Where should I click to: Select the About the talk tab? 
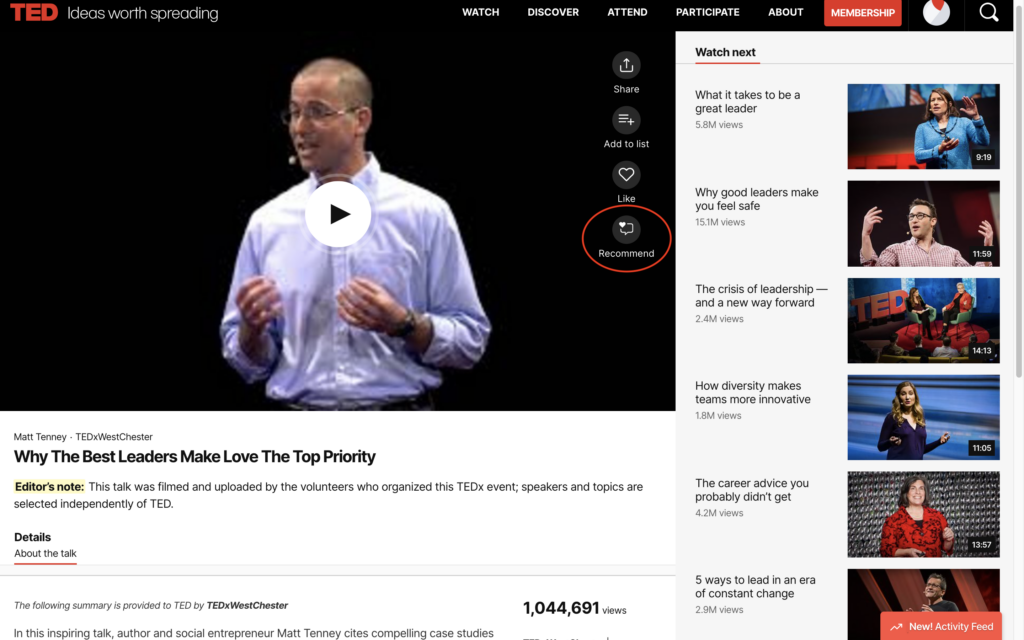click(45, 553)
